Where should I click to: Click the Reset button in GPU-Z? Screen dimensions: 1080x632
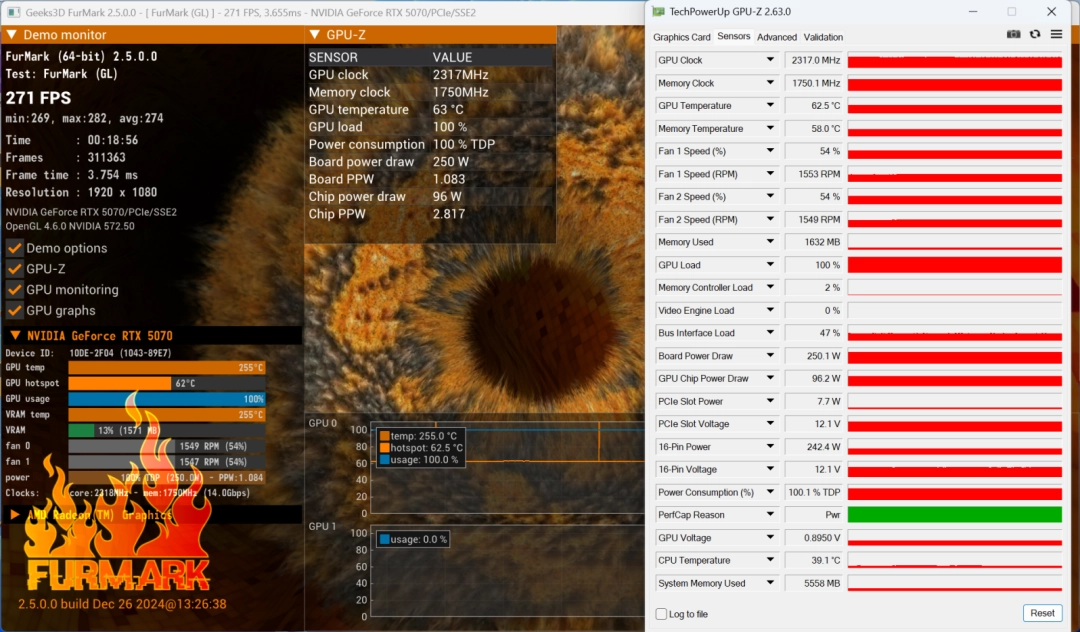[x=1042, y=613]
